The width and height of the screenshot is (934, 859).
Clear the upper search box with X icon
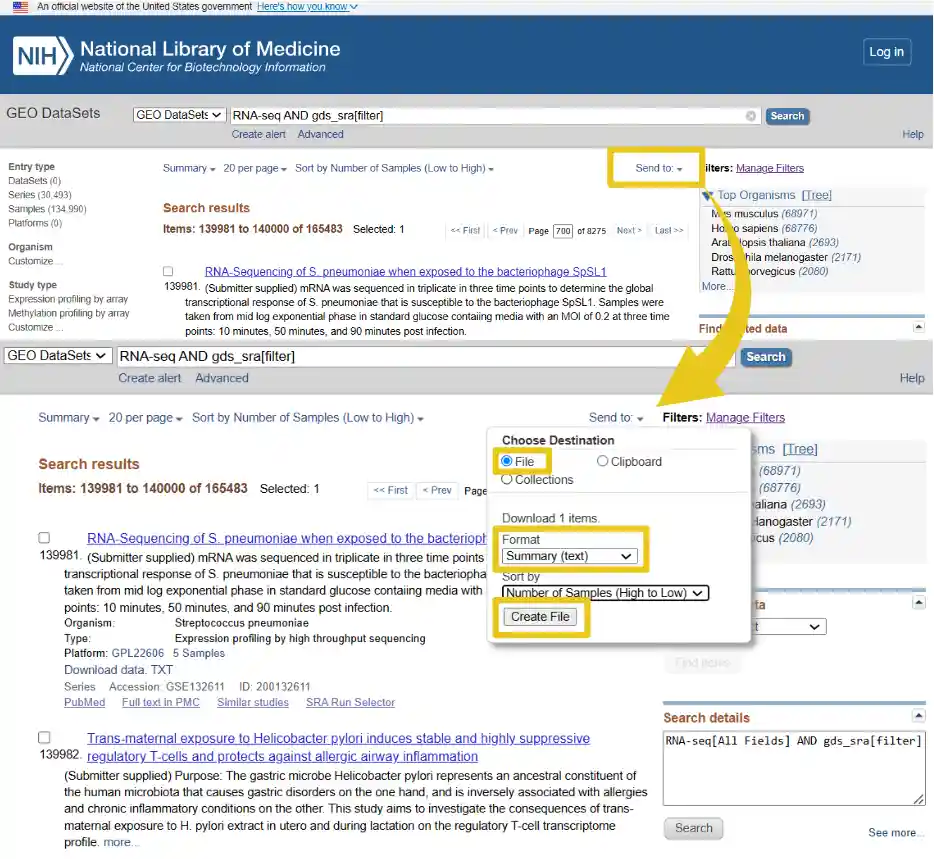[751, 116]
